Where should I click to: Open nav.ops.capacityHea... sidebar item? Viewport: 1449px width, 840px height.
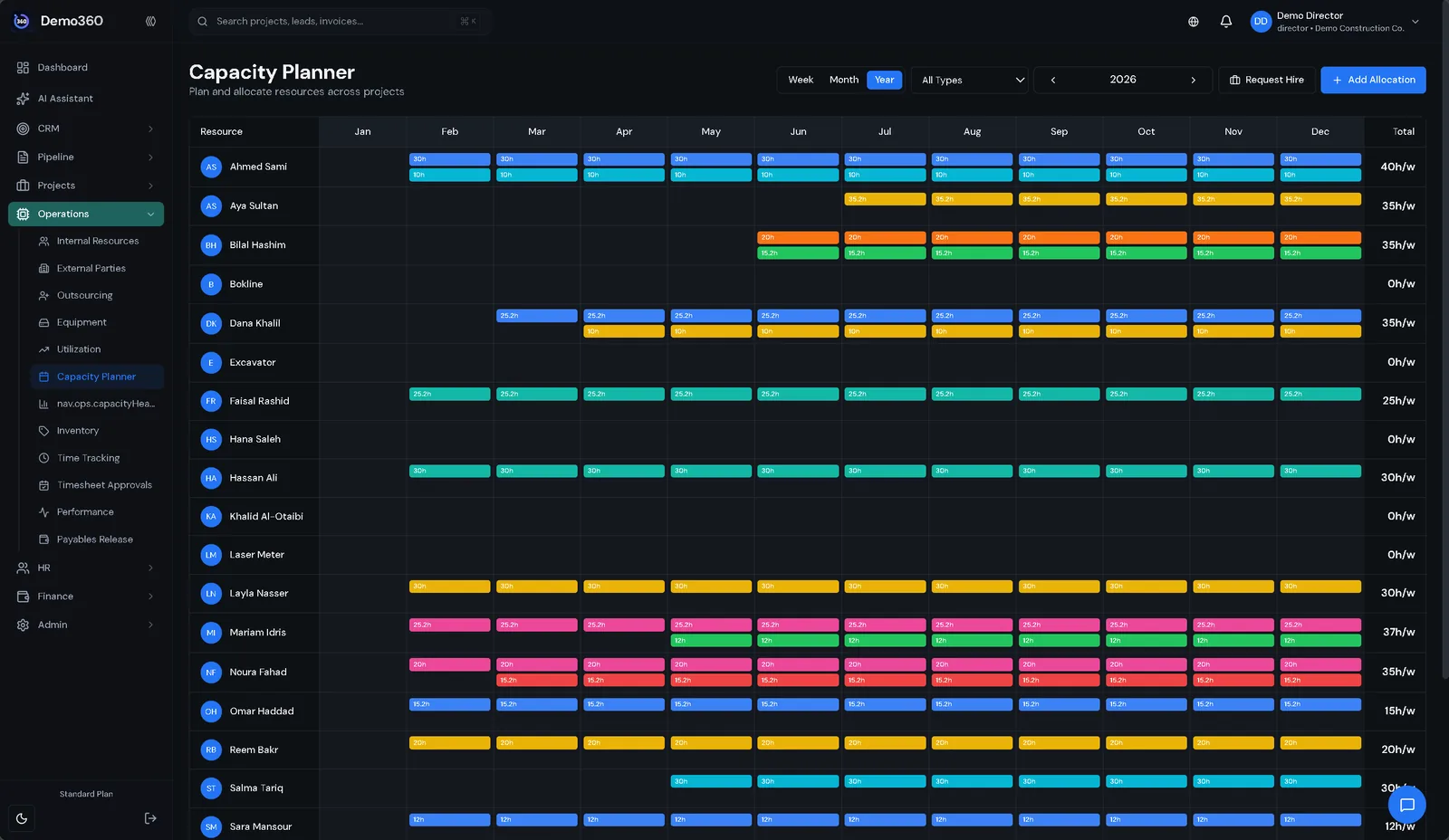[97, 404]
